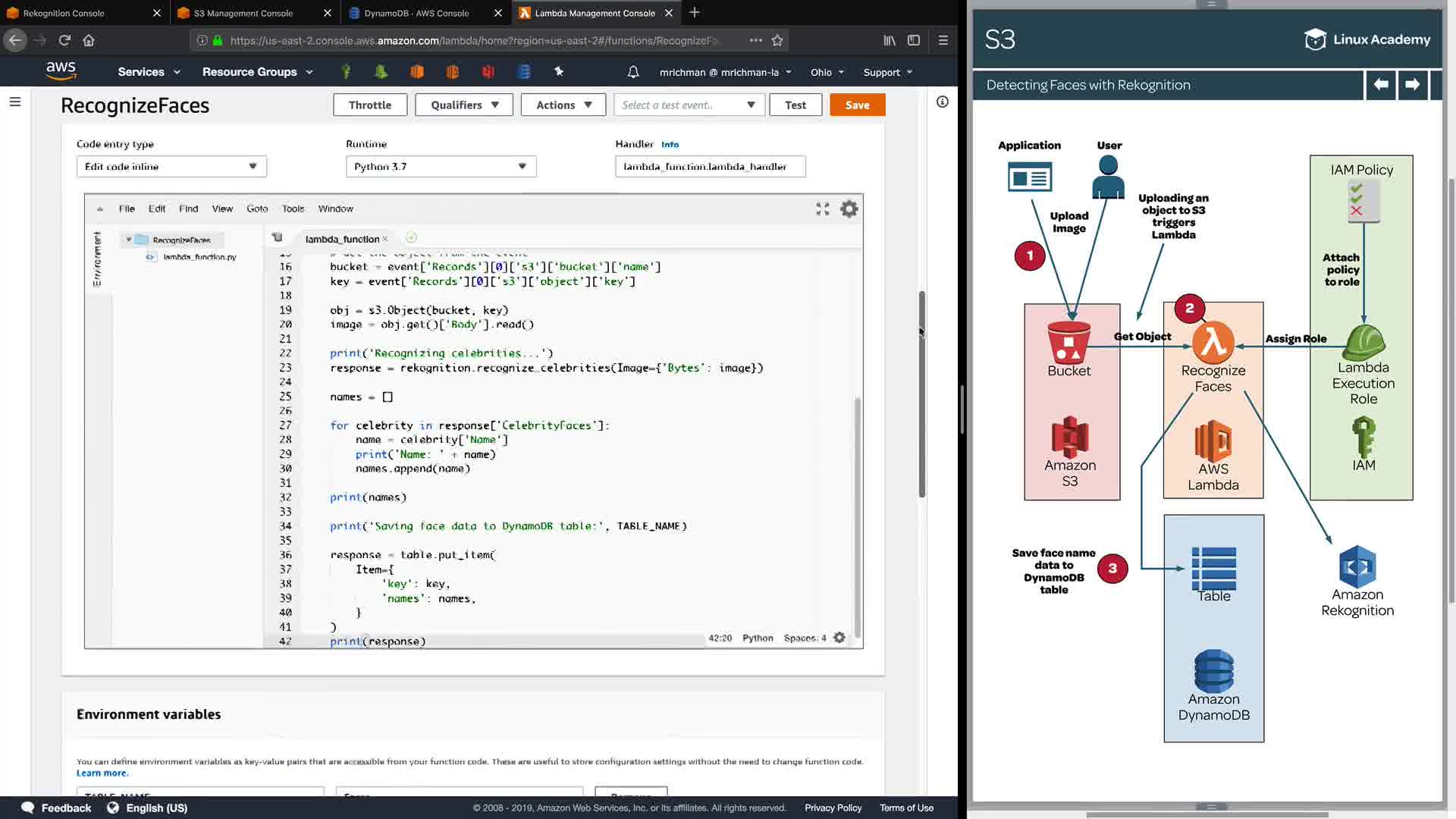Click the AWS logo home icon
This screenshot has width=1456, height=819.
point(61,71)
